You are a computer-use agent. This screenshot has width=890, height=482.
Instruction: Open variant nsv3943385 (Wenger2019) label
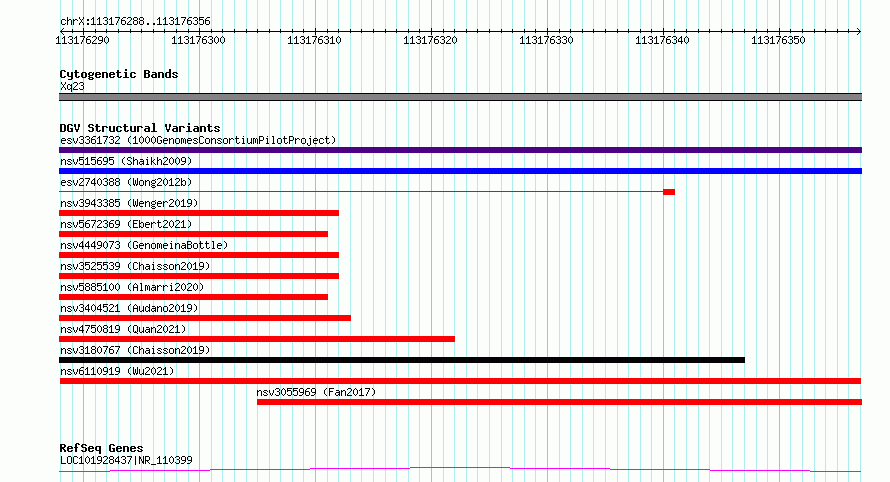pos(129,203)
